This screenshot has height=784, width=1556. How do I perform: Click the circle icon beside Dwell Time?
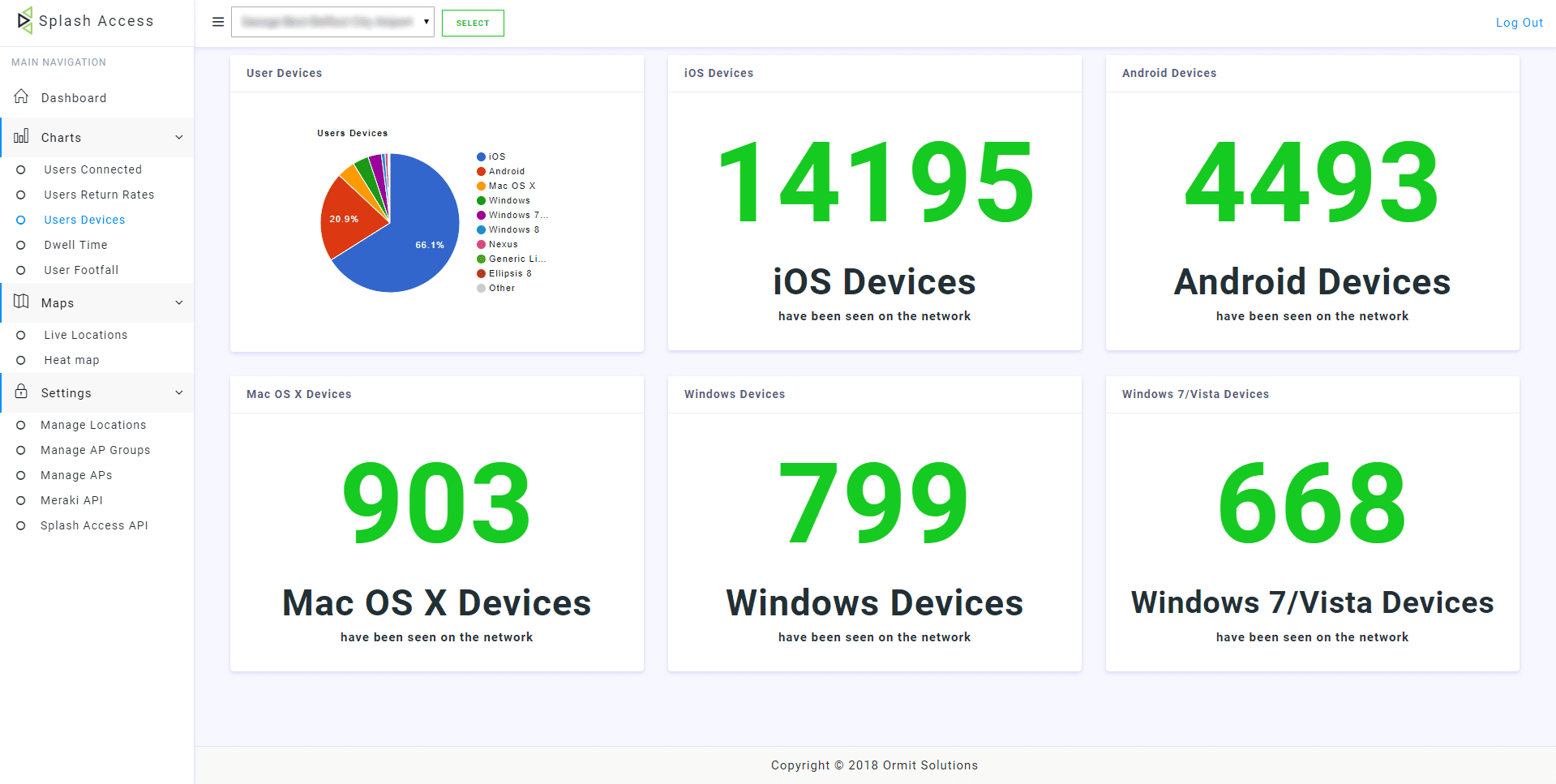[x=21, y=245]
